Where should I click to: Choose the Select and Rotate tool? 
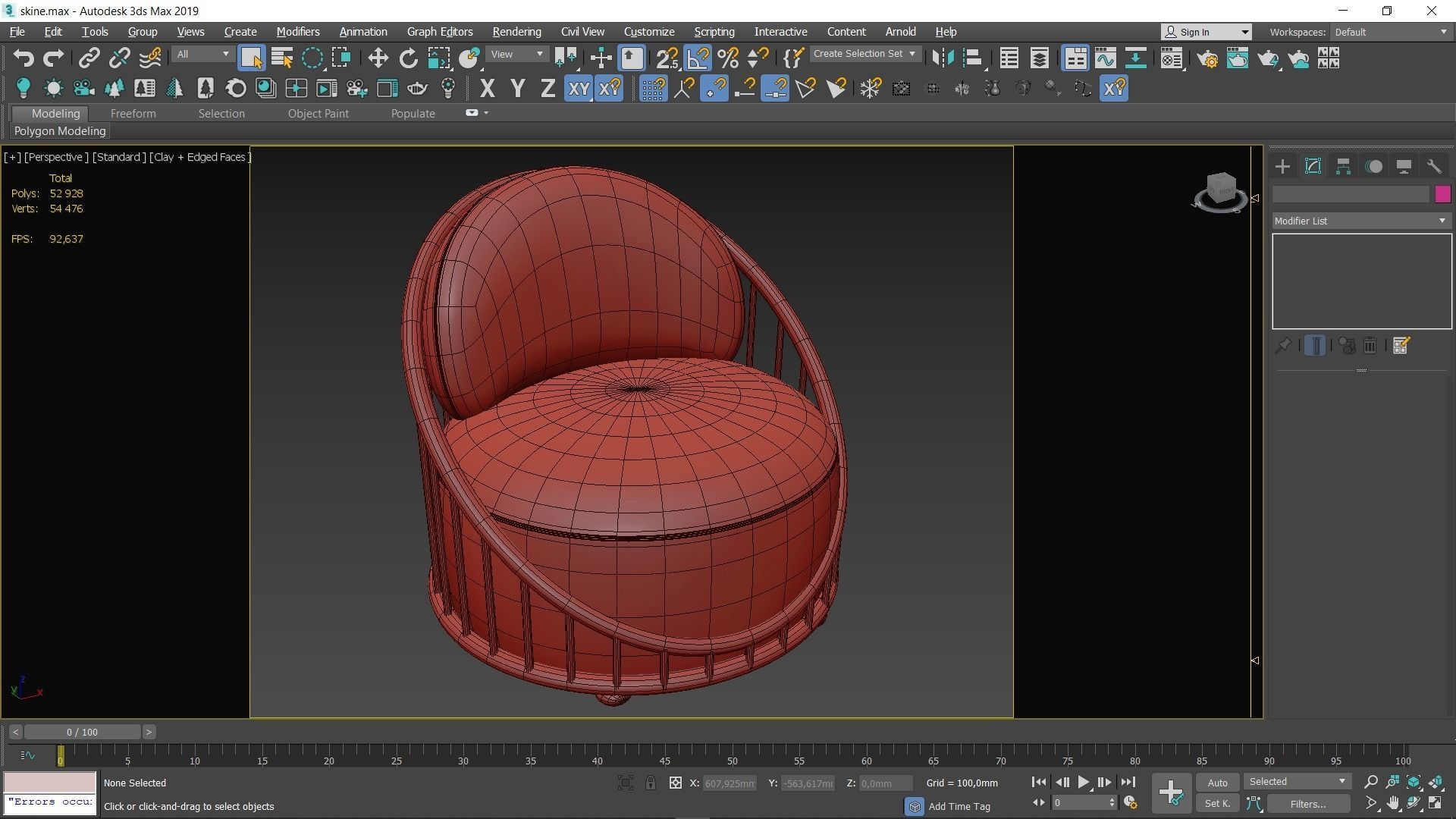(408, 58)
